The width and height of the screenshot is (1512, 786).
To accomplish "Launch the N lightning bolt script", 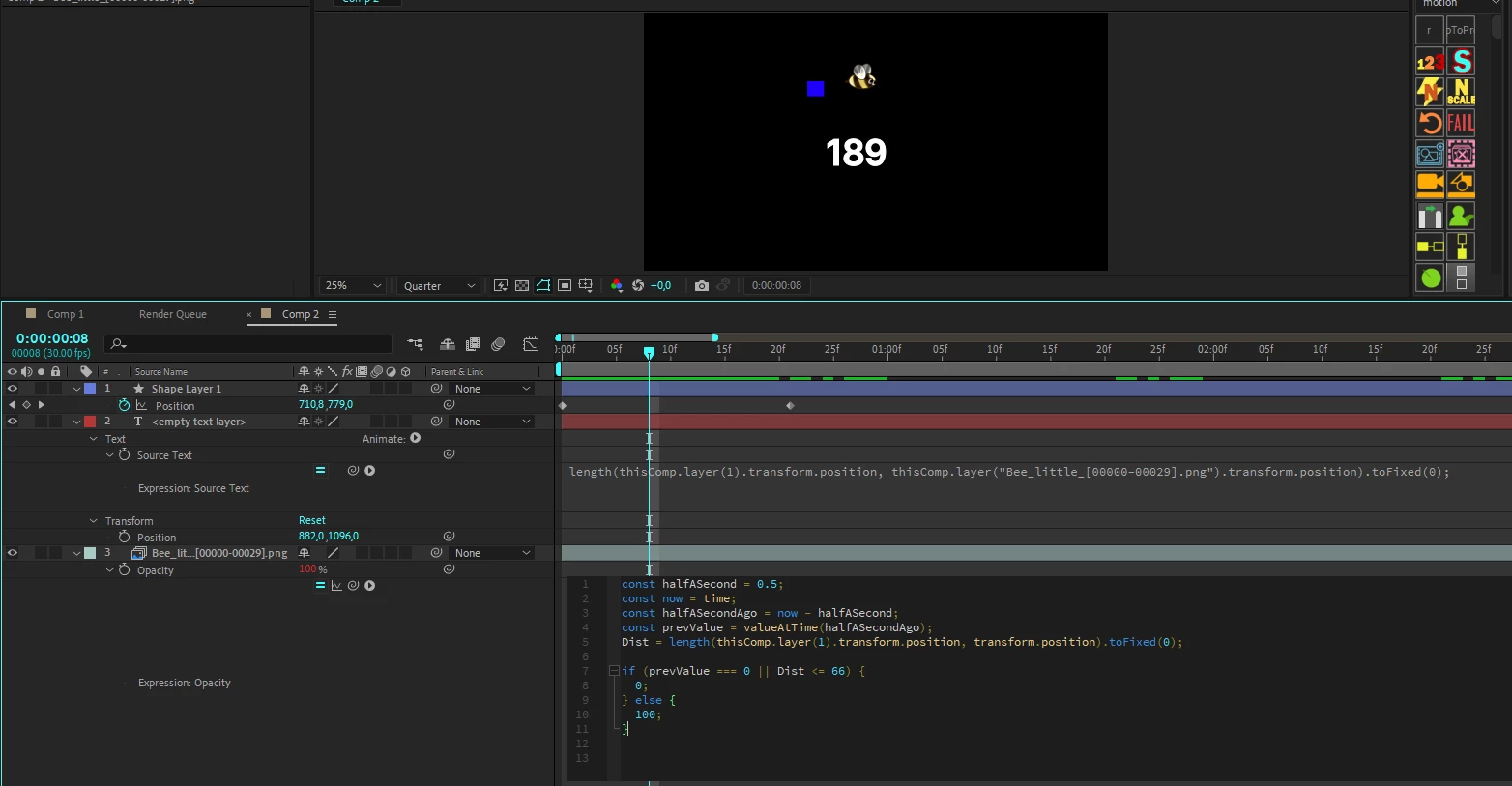I will click(x=1430, y=92).
